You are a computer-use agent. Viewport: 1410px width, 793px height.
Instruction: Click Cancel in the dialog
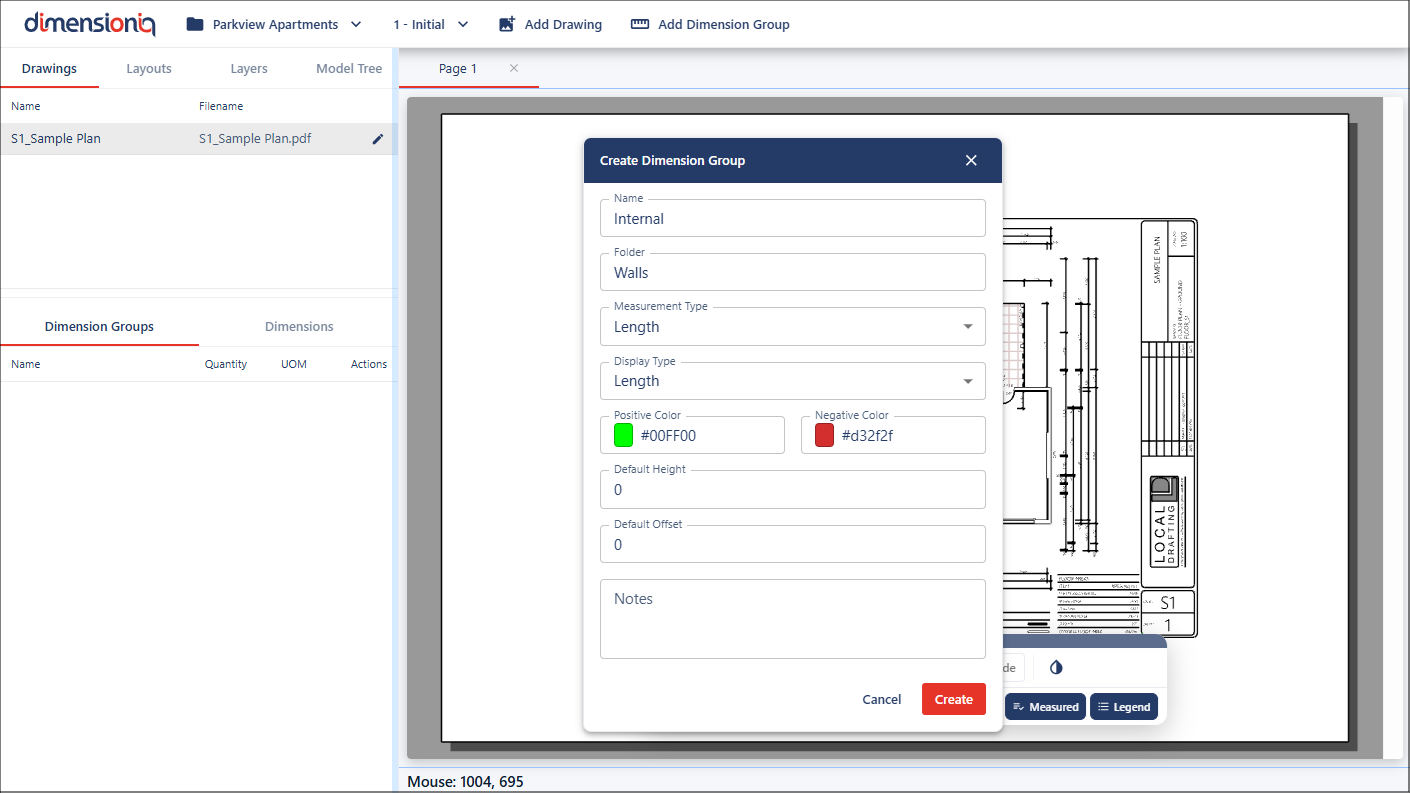(881, 700)
